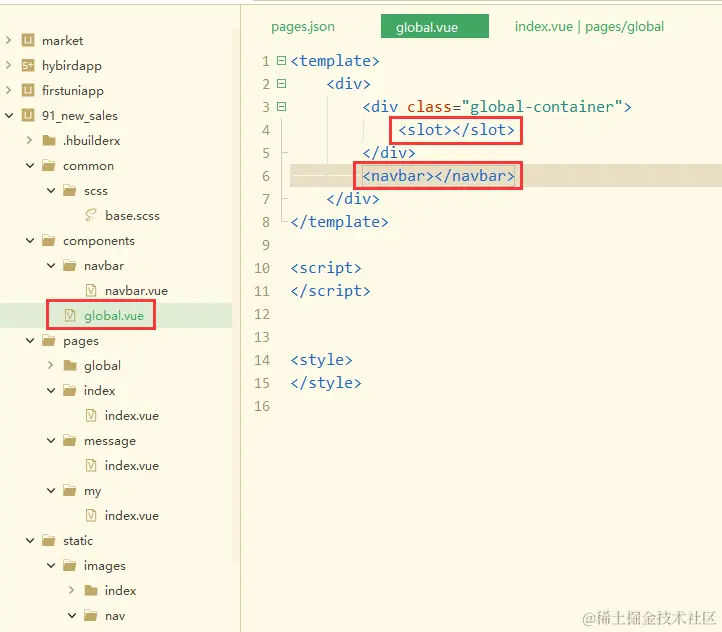Viewport: 722px width, 632px height.
Task: Open navbar.vue from the file tree
Action: coord(136,290)
